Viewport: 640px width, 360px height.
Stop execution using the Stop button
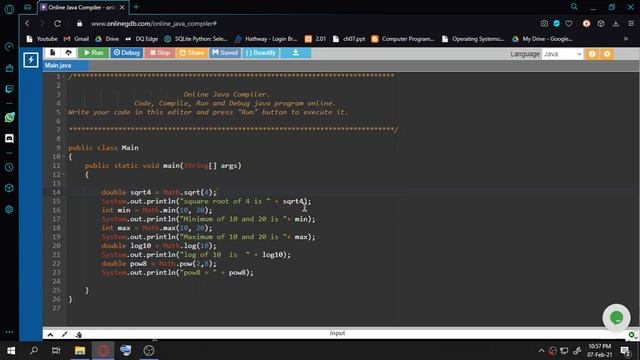click(x=160, y=53)
